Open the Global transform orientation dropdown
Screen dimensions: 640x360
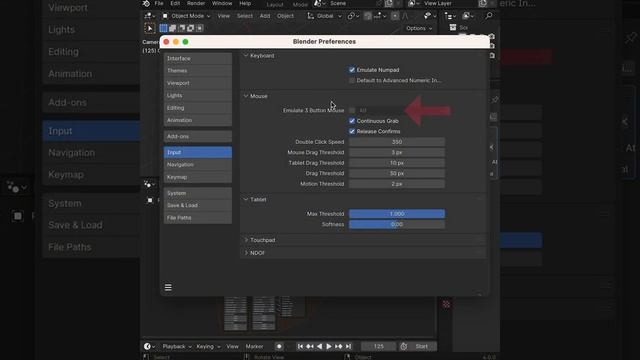[x=324, y=16]
